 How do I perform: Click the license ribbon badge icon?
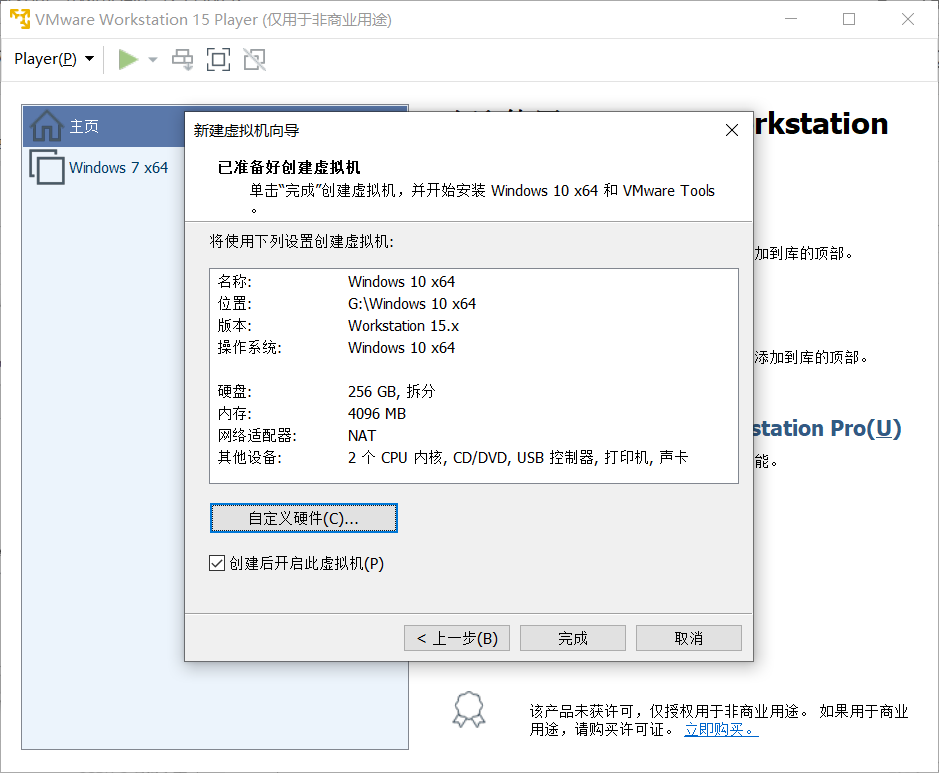(469, 710)
